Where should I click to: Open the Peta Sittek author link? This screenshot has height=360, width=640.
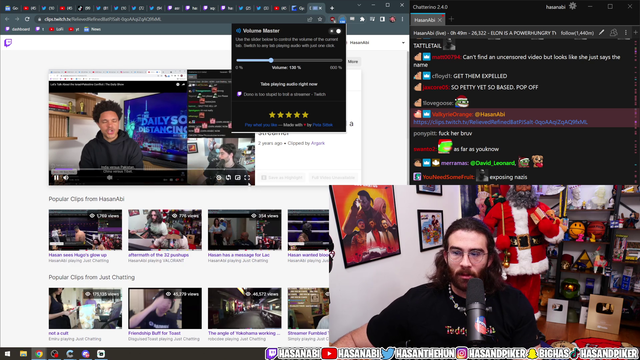pos(322,125)
